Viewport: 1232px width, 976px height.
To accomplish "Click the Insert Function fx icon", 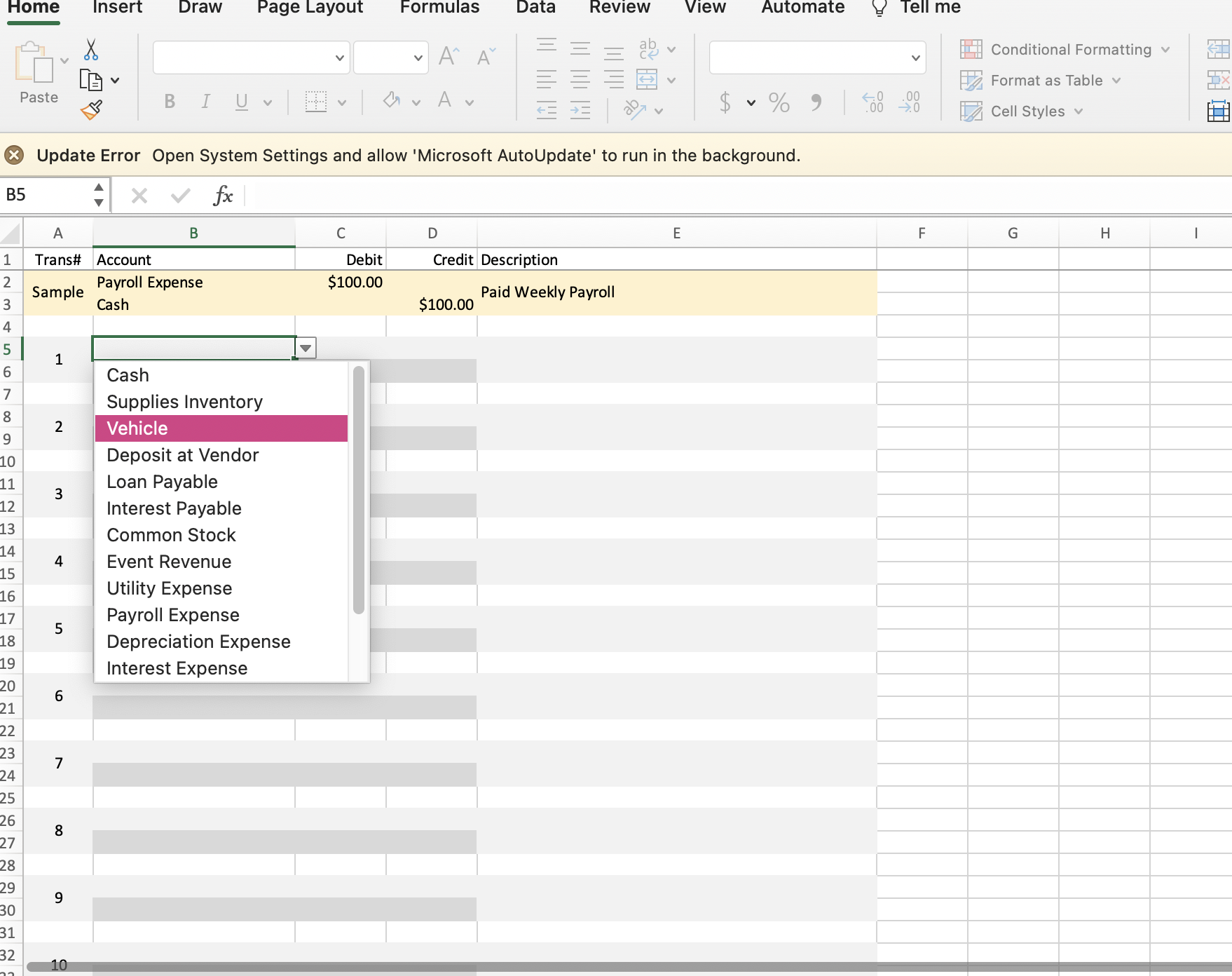I will point(223,196).
